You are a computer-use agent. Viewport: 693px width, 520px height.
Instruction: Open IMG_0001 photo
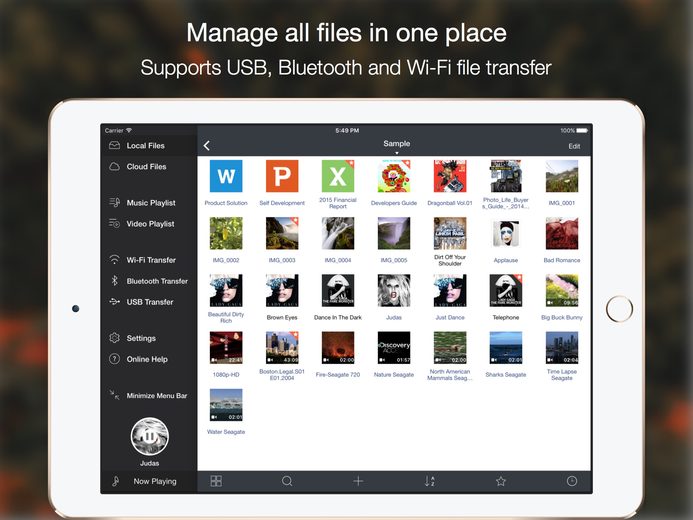(562, 176)
